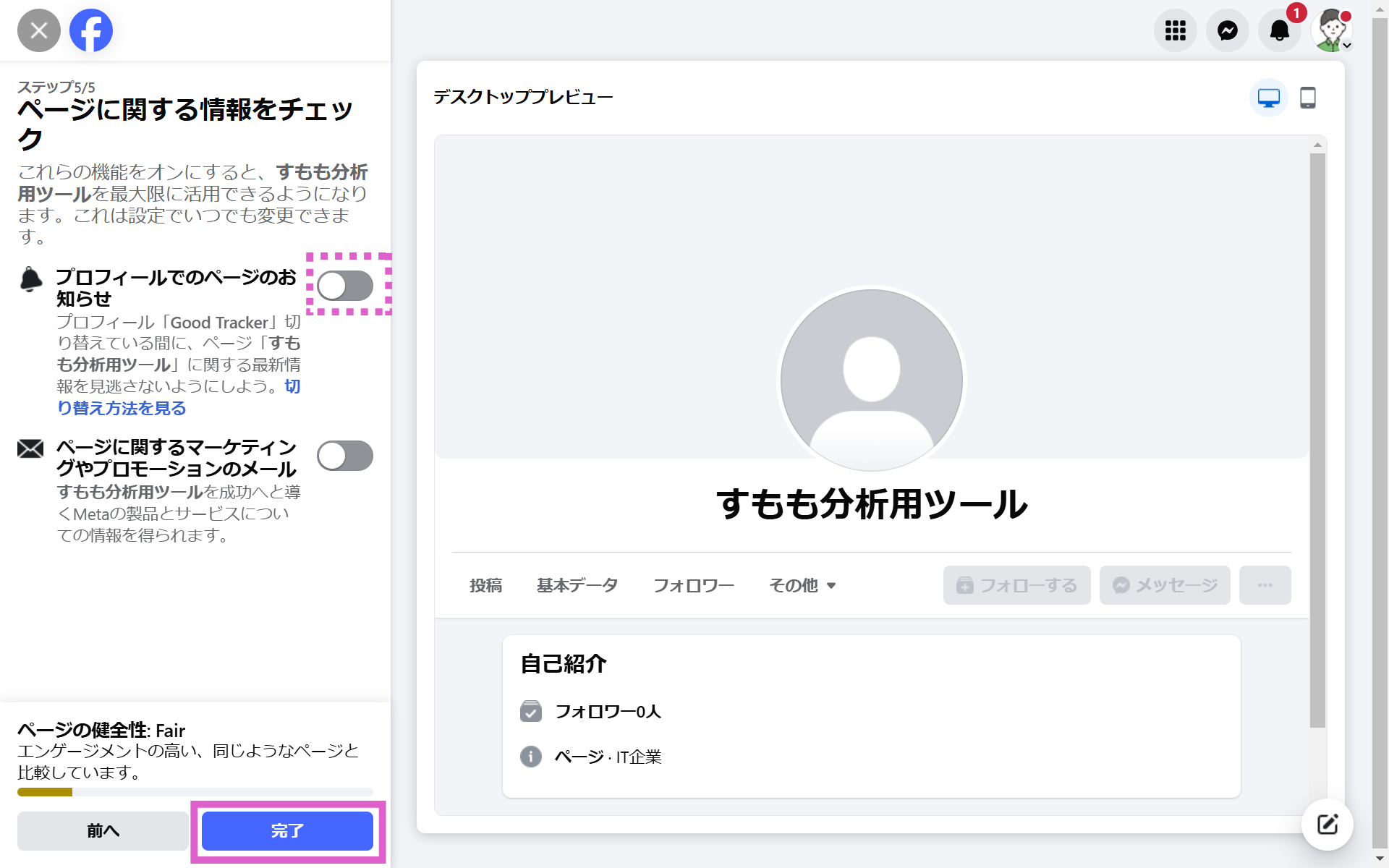Go back with the 前へ button
This screenshot has width=1389, height=868.
click(103, 831)
